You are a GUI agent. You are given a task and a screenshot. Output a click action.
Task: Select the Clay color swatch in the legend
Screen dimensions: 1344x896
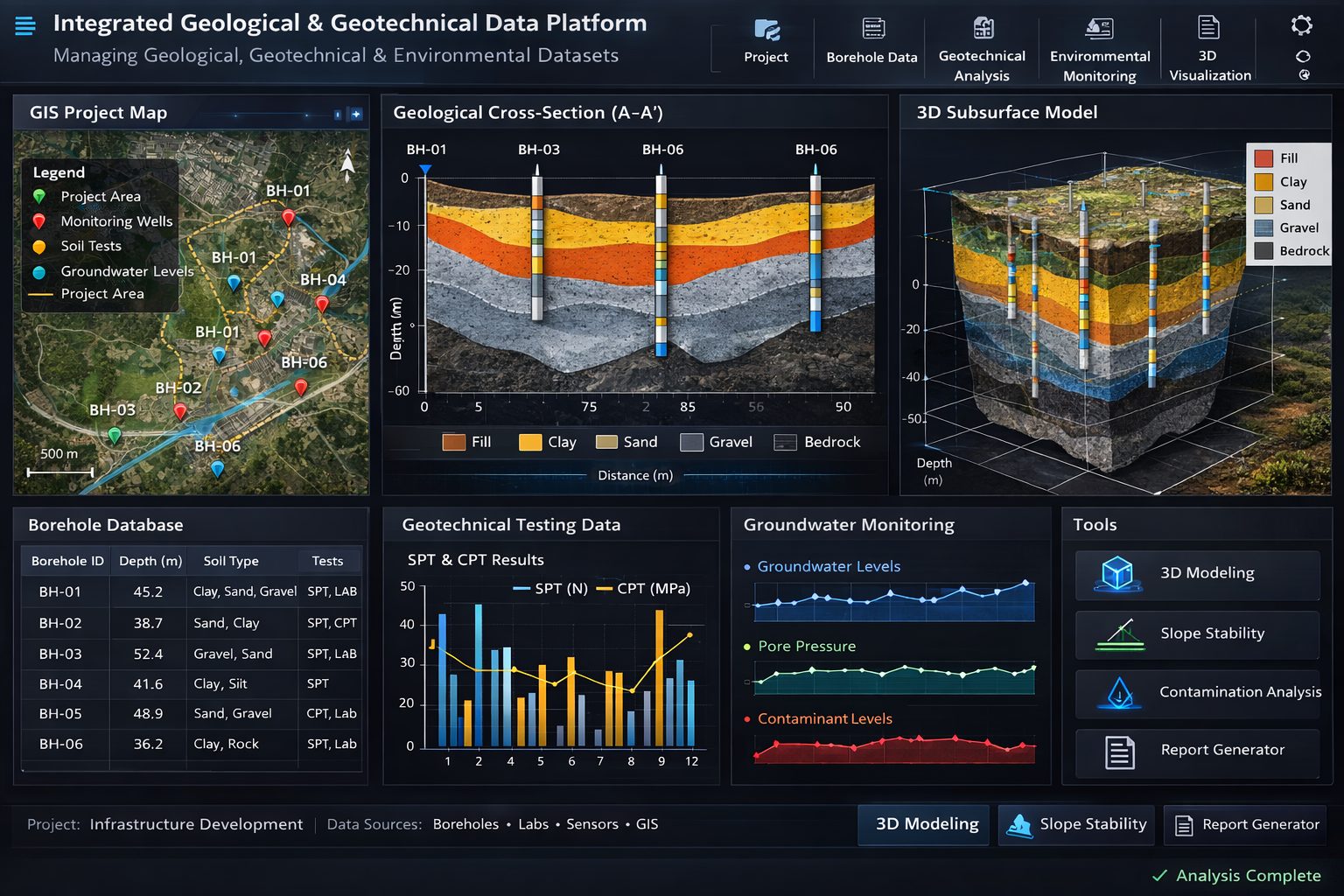(1263, 182)
